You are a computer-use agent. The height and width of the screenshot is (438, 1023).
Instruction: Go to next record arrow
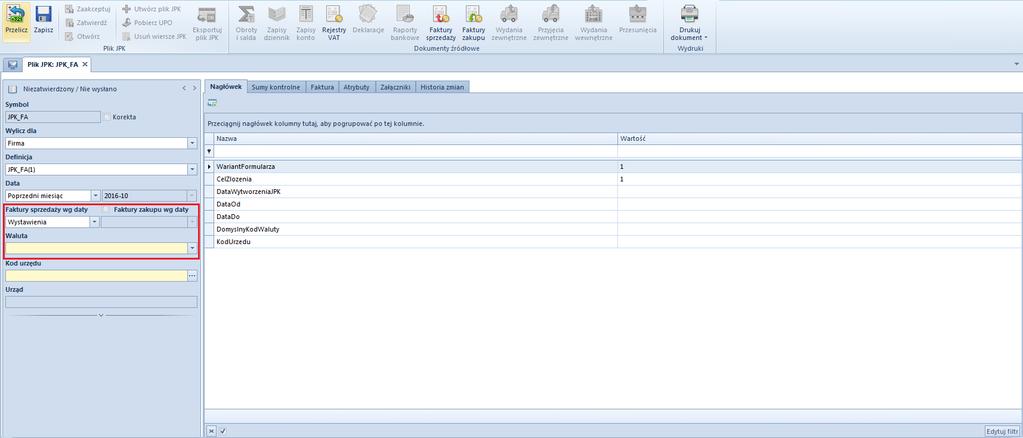(x=194, y=88)
